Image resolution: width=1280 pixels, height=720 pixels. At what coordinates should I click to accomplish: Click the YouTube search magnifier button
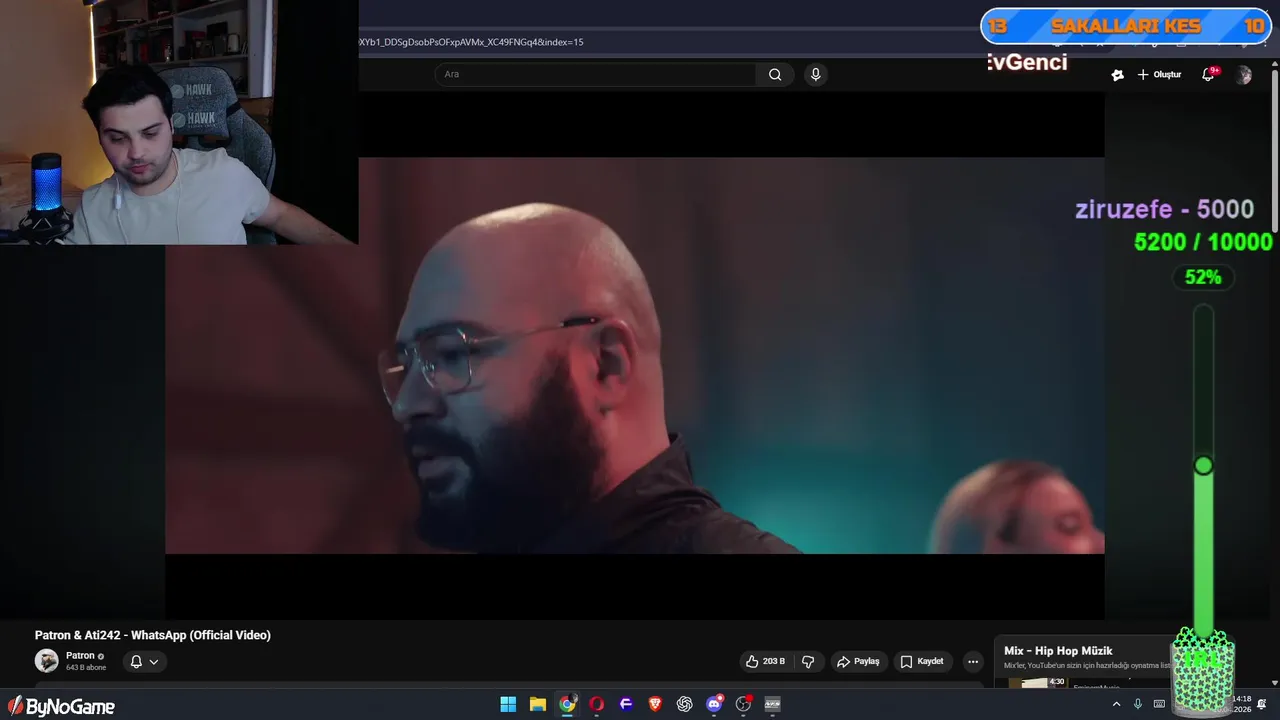(775, 74)
